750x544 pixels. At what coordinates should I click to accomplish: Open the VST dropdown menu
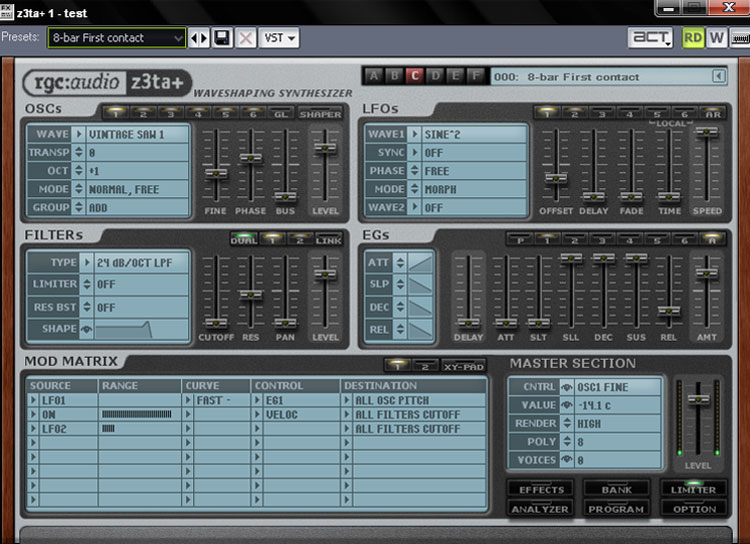(x=279, y=38)
